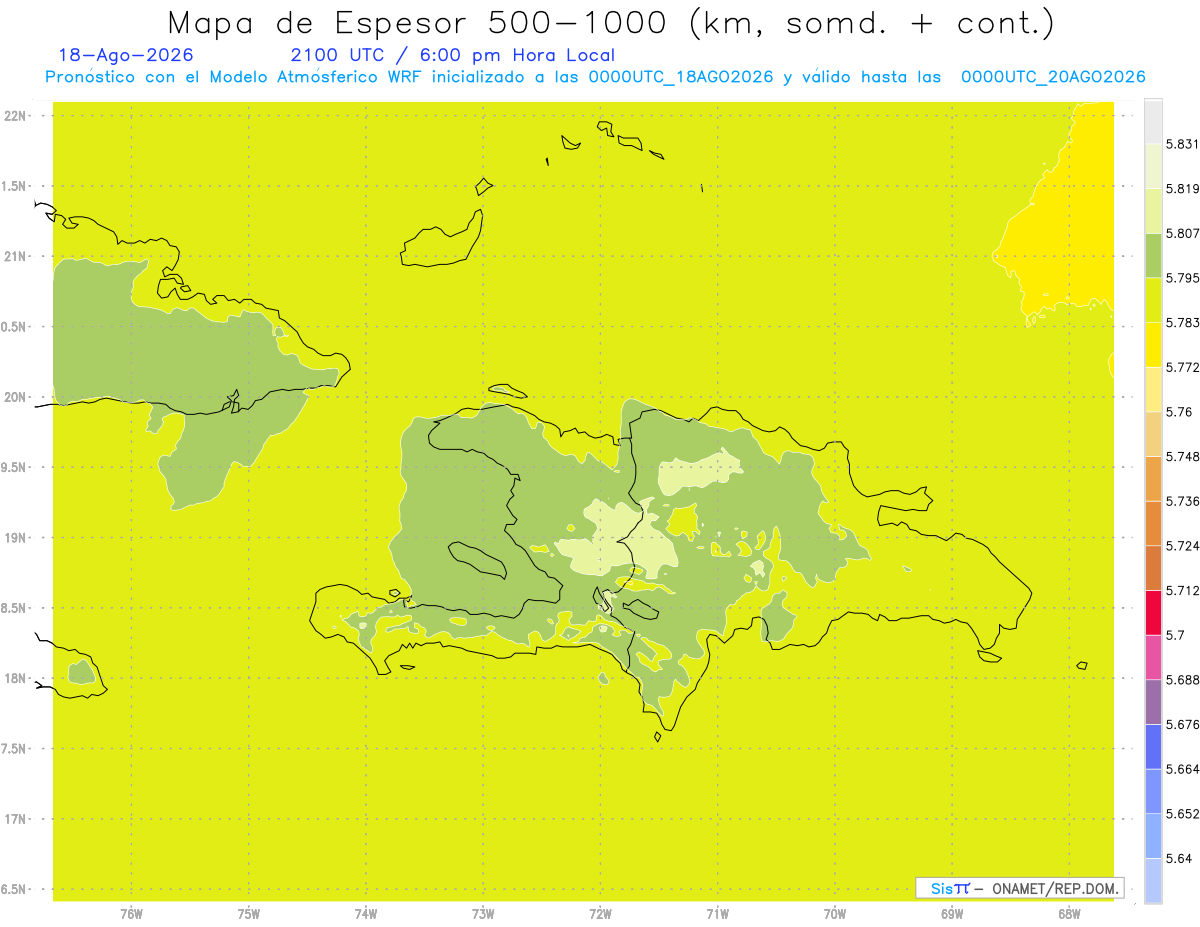Click the latitude label 22N
This screenshot has width=1200, height=927.
click(x=14, y=116)
